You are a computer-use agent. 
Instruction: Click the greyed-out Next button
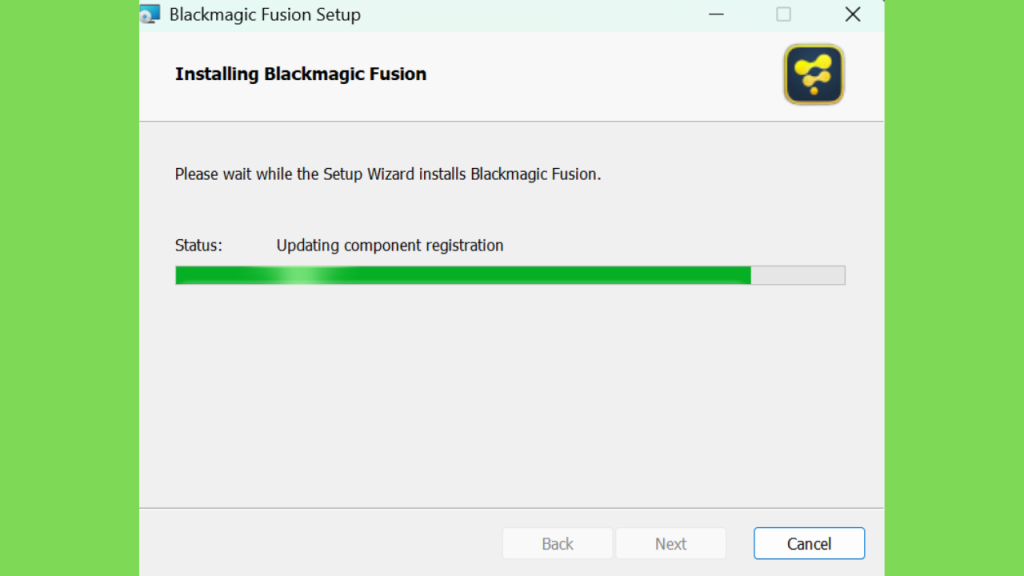point(670,543)
